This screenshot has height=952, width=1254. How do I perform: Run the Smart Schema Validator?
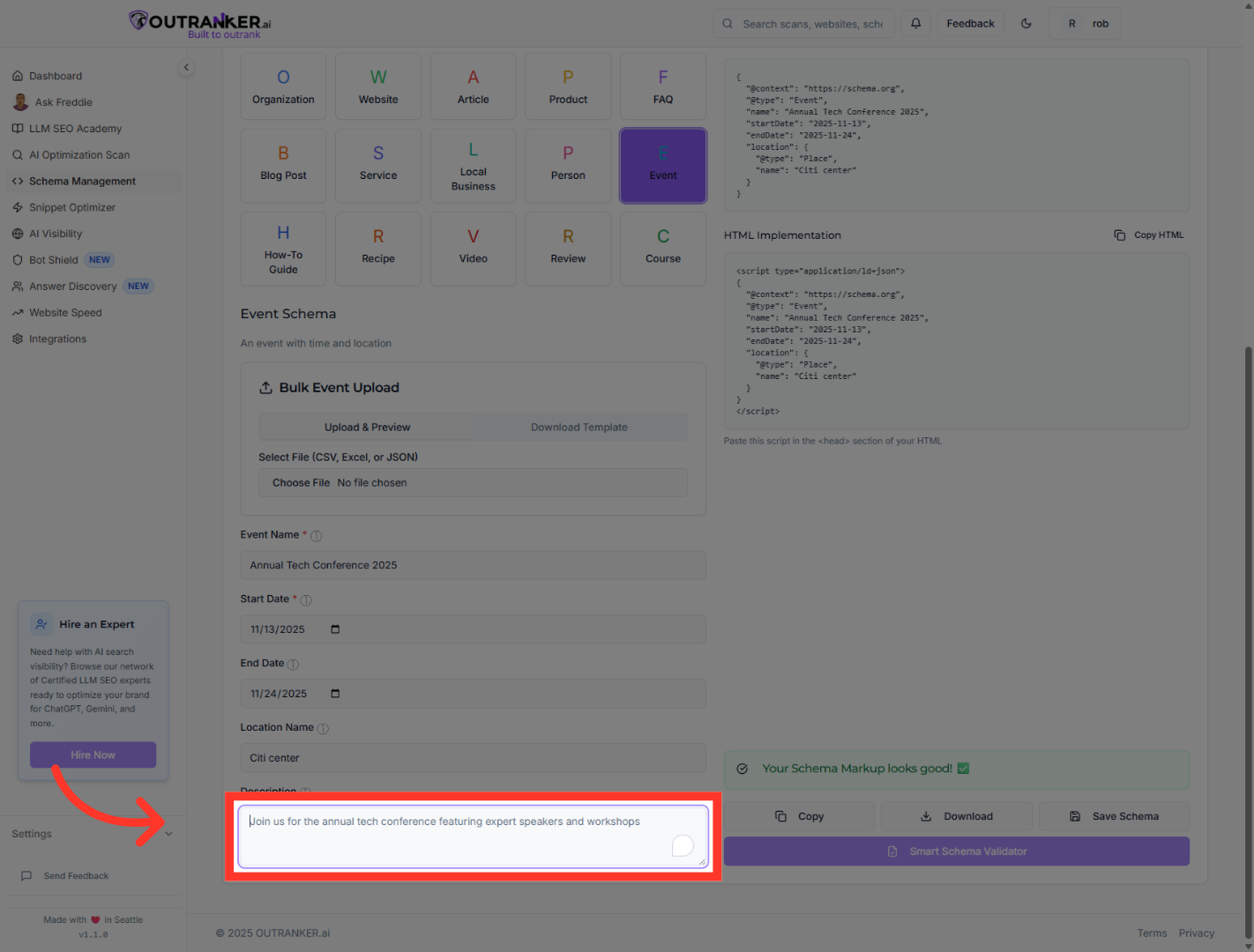pos(956,852)
